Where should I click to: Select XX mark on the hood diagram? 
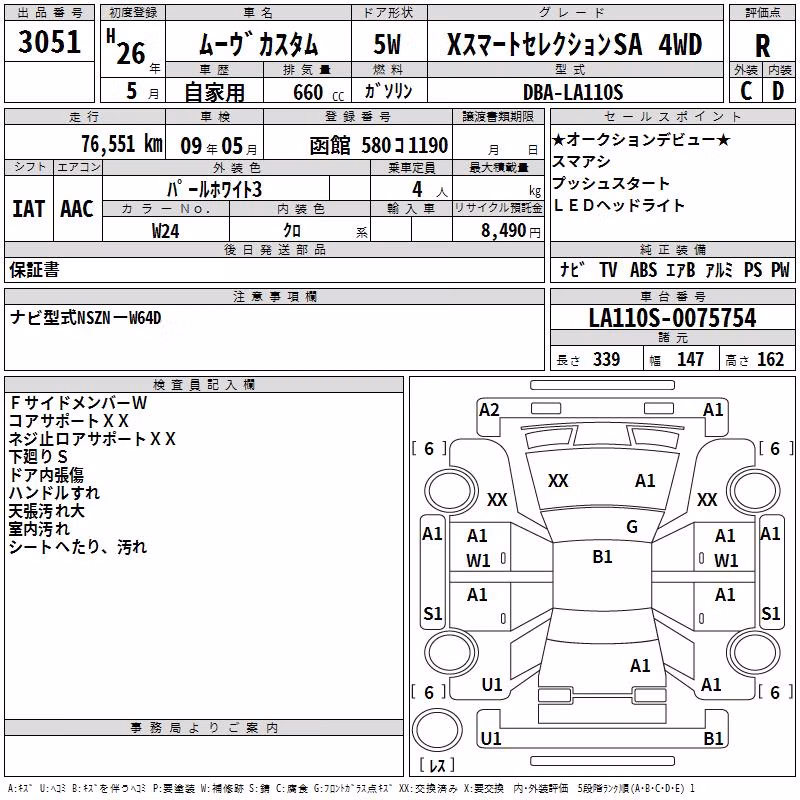pos(558,481)
